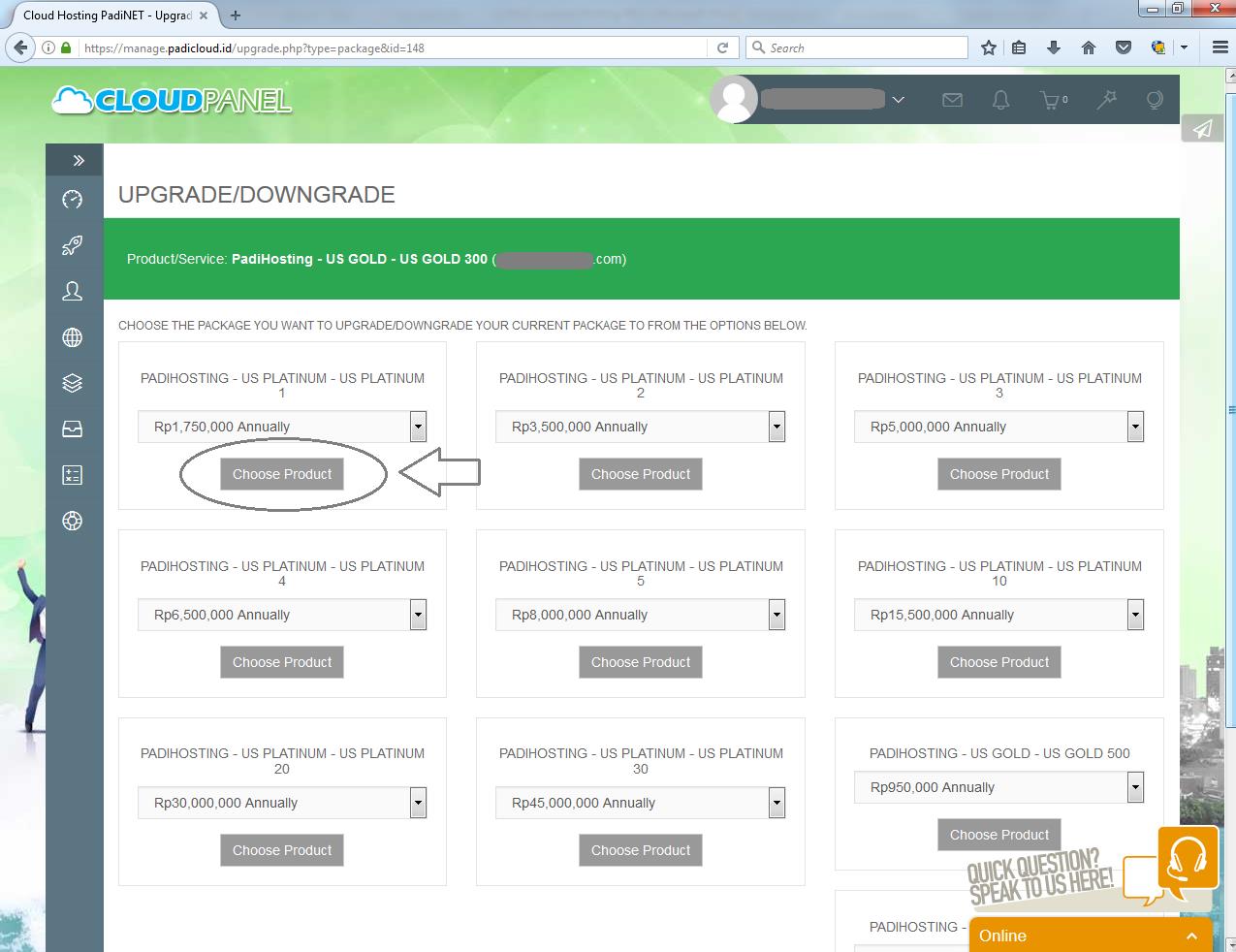Open the lifebuoy support icon in sidebar
This screenshot has height=952, width=1236.
73,521
